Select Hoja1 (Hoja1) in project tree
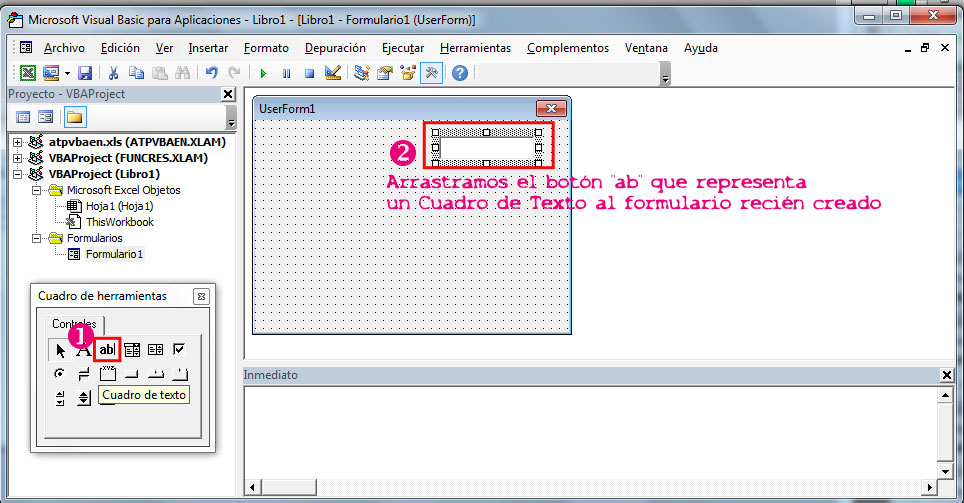Screen dimensions: 964x503 (119, 206)
